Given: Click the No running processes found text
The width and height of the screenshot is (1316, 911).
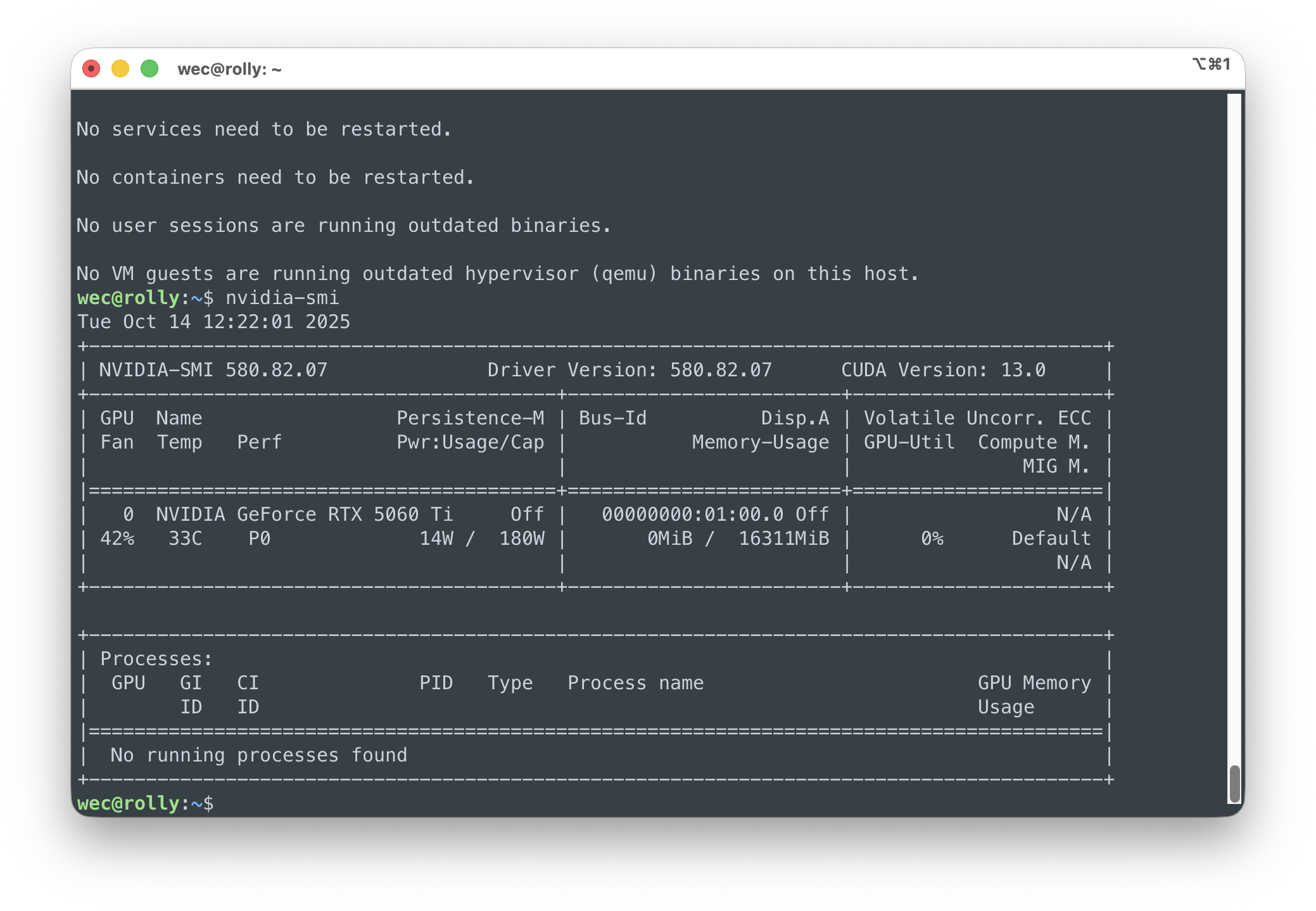Looking at the screenshot, I should click(x=258, y=755).
